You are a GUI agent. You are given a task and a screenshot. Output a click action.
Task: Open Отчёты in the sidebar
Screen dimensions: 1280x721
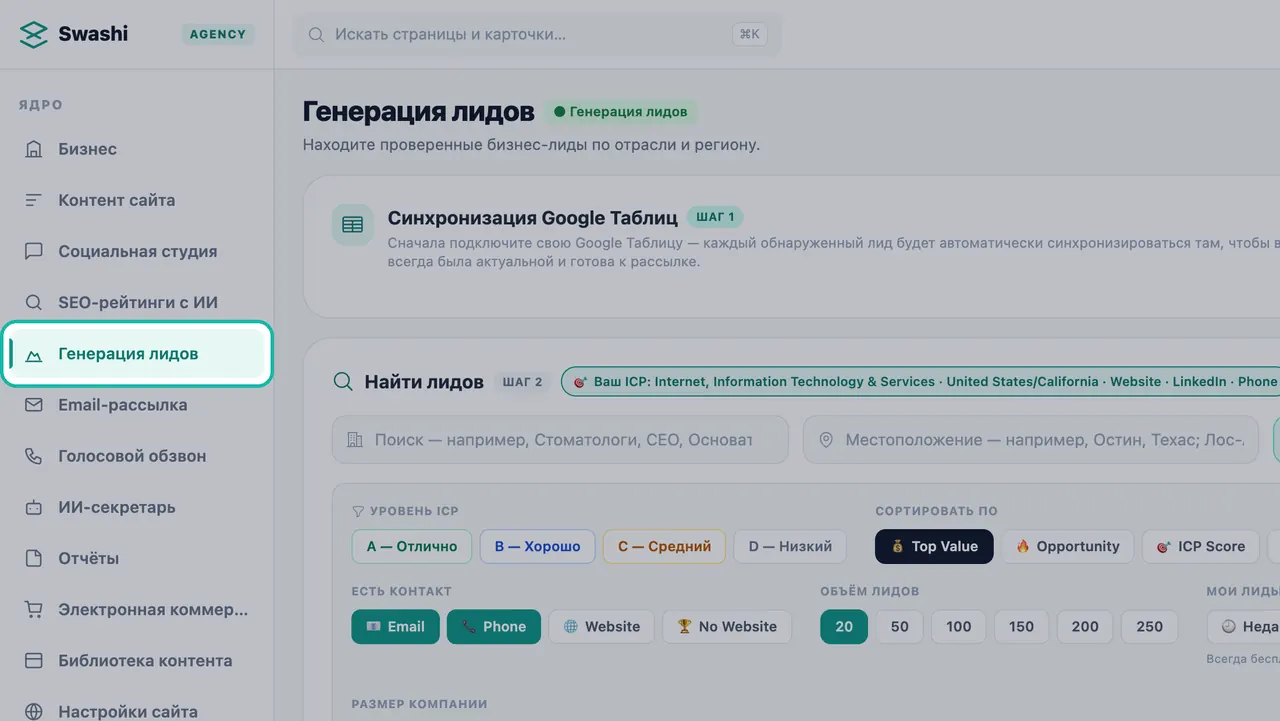[137, 558]
